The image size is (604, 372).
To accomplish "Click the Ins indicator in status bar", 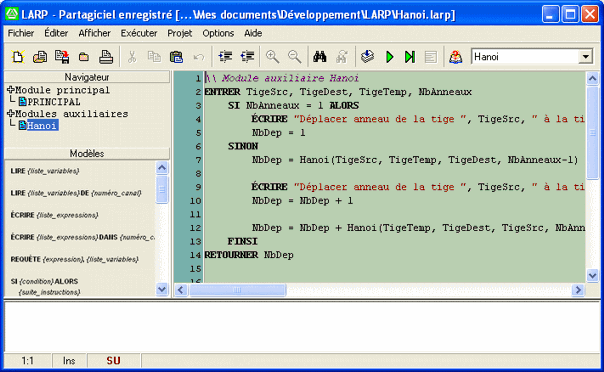I will pyautogui.click(x=69, y=361).
